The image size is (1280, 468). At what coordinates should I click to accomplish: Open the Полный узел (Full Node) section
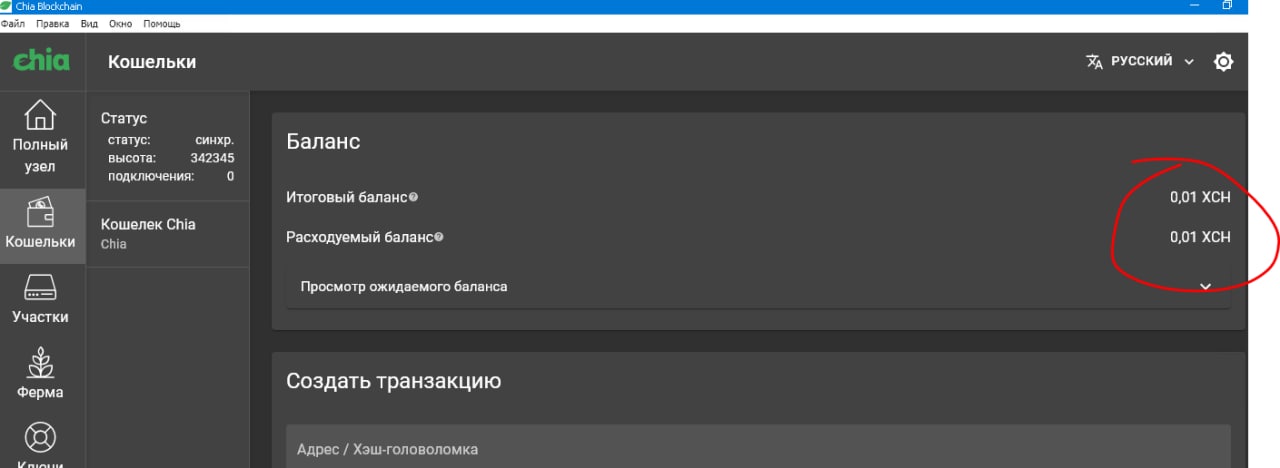(40, 138)
